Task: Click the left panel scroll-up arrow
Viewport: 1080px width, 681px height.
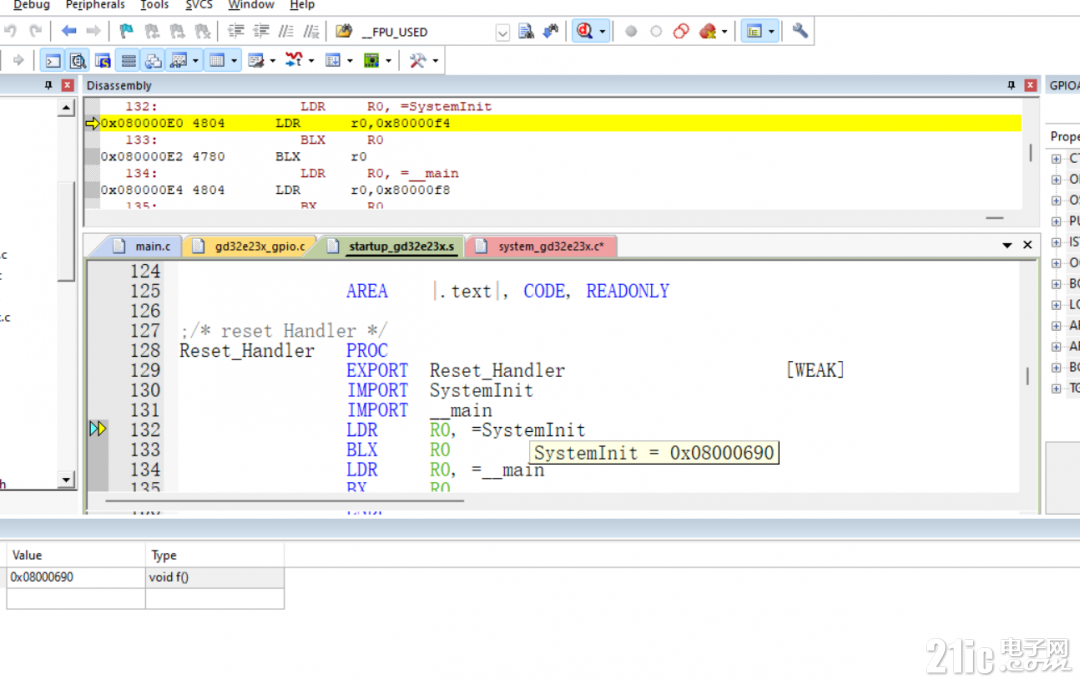Action: point(66,108)
